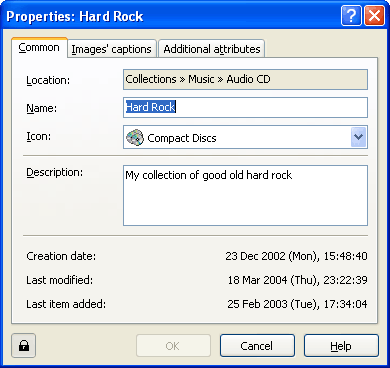Image resolution: width=390 pixels, height=368 pixels.
Task: Open the Images' captions tab
Action: coord(112,49)
